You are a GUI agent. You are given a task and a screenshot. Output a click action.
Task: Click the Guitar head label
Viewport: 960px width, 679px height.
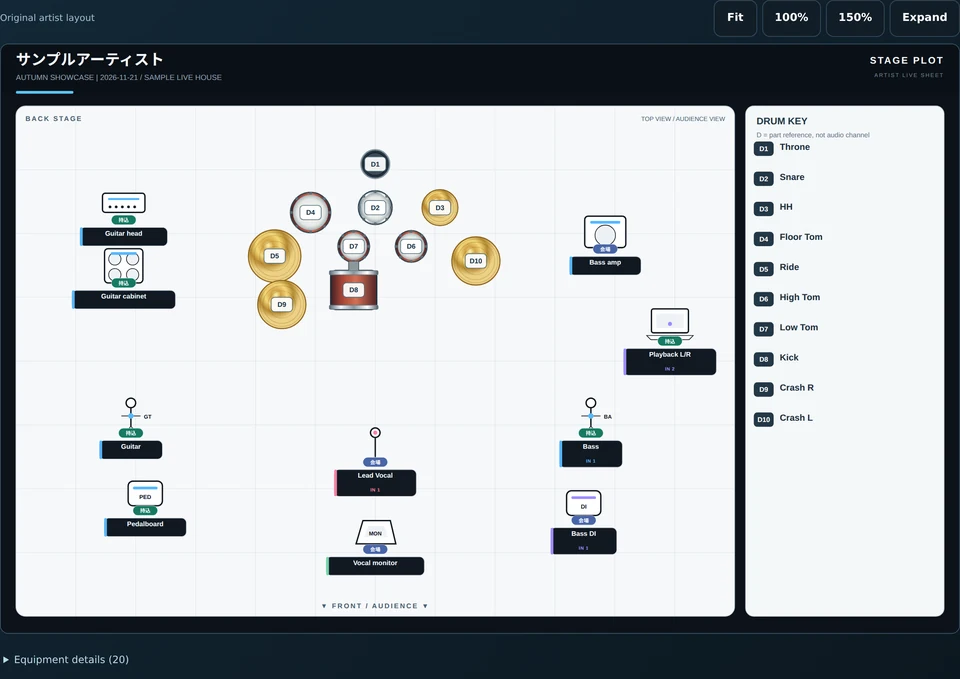click(x=124, y=236)
